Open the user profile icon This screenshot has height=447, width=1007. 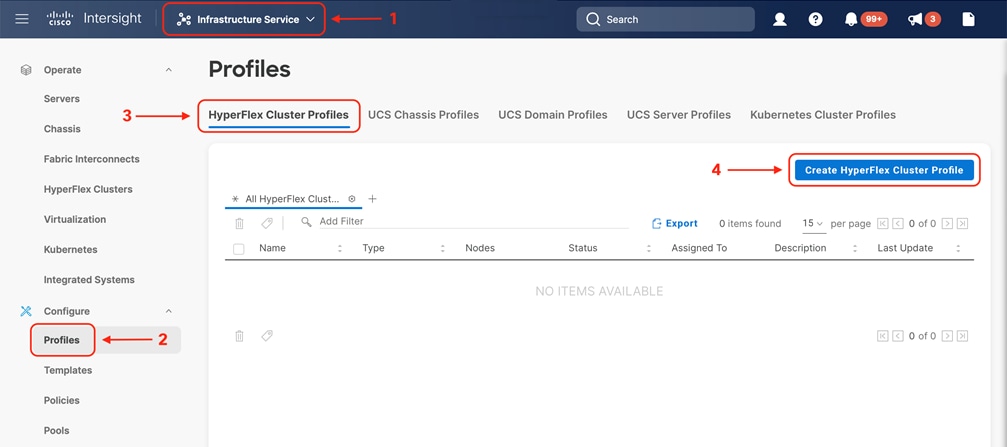coord(780,19)
